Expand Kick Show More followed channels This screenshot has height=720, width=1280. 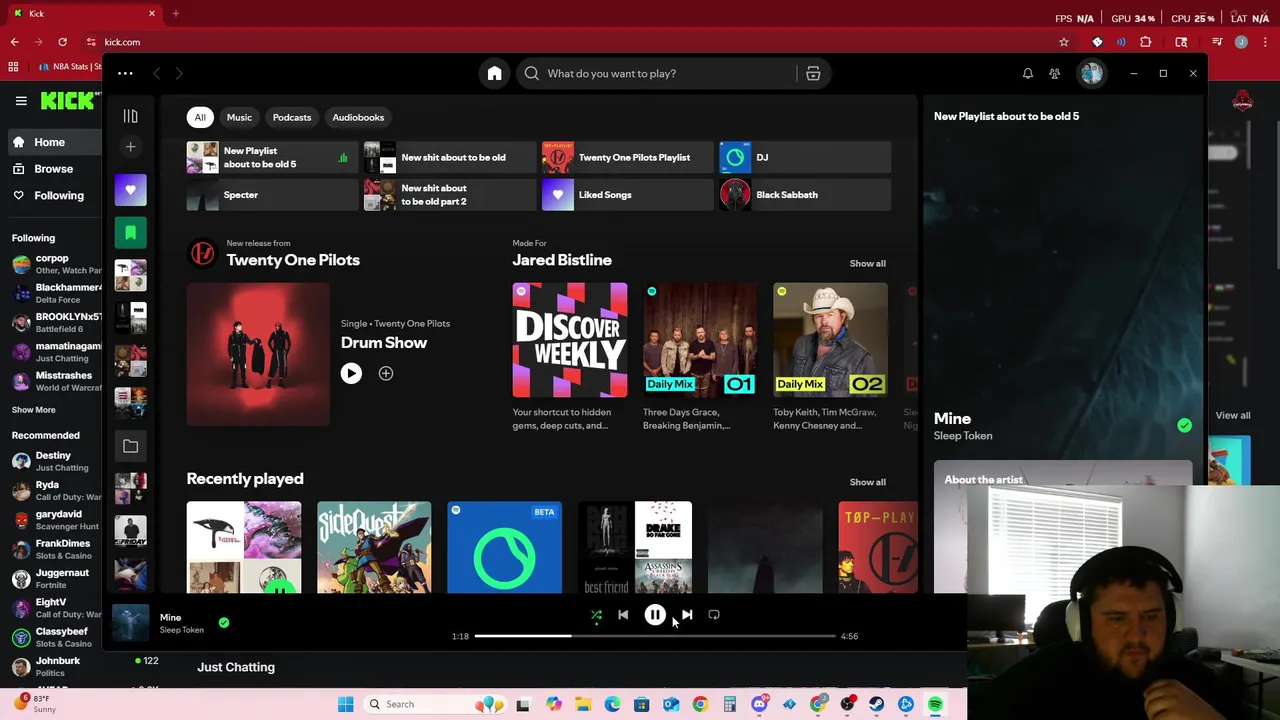(34, 410)
